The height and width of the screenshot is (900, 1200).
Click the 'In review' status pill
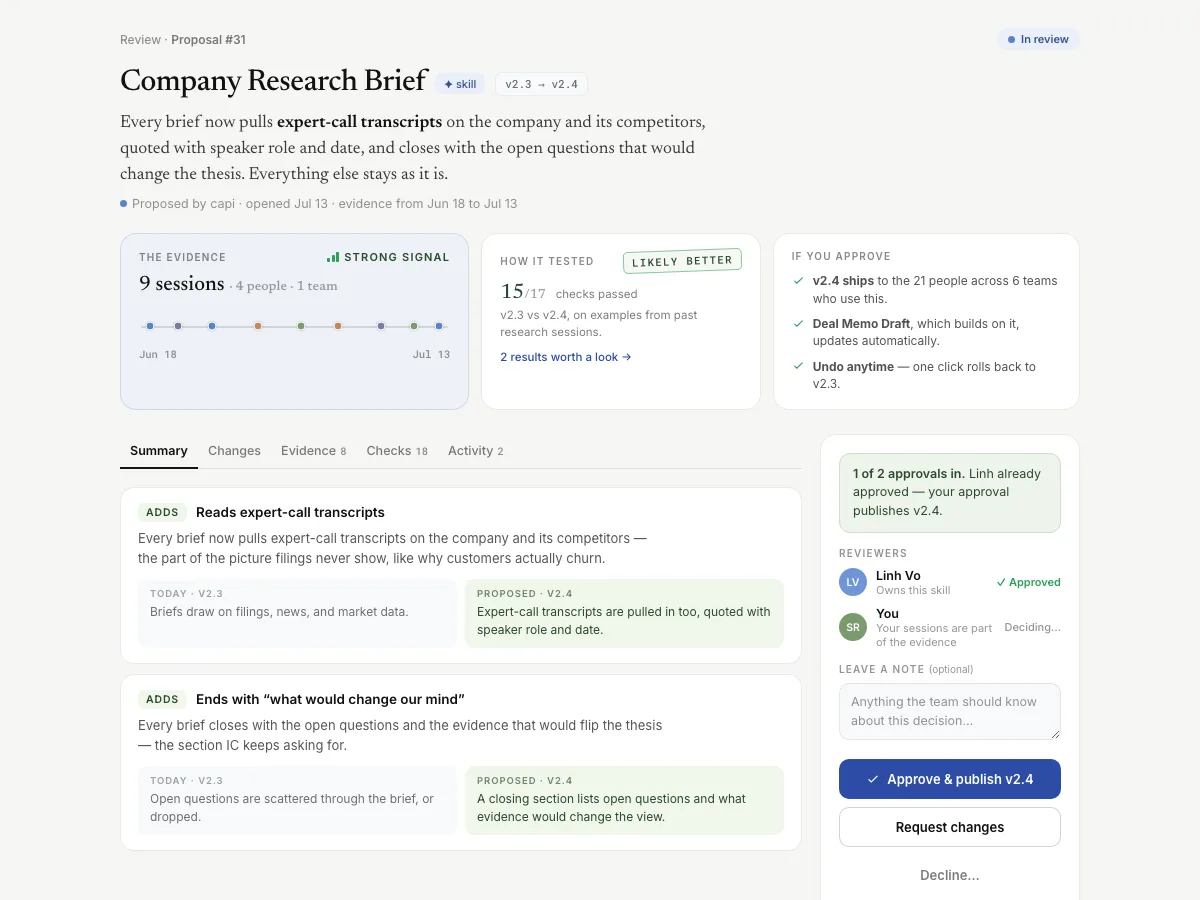point(1038,40)
